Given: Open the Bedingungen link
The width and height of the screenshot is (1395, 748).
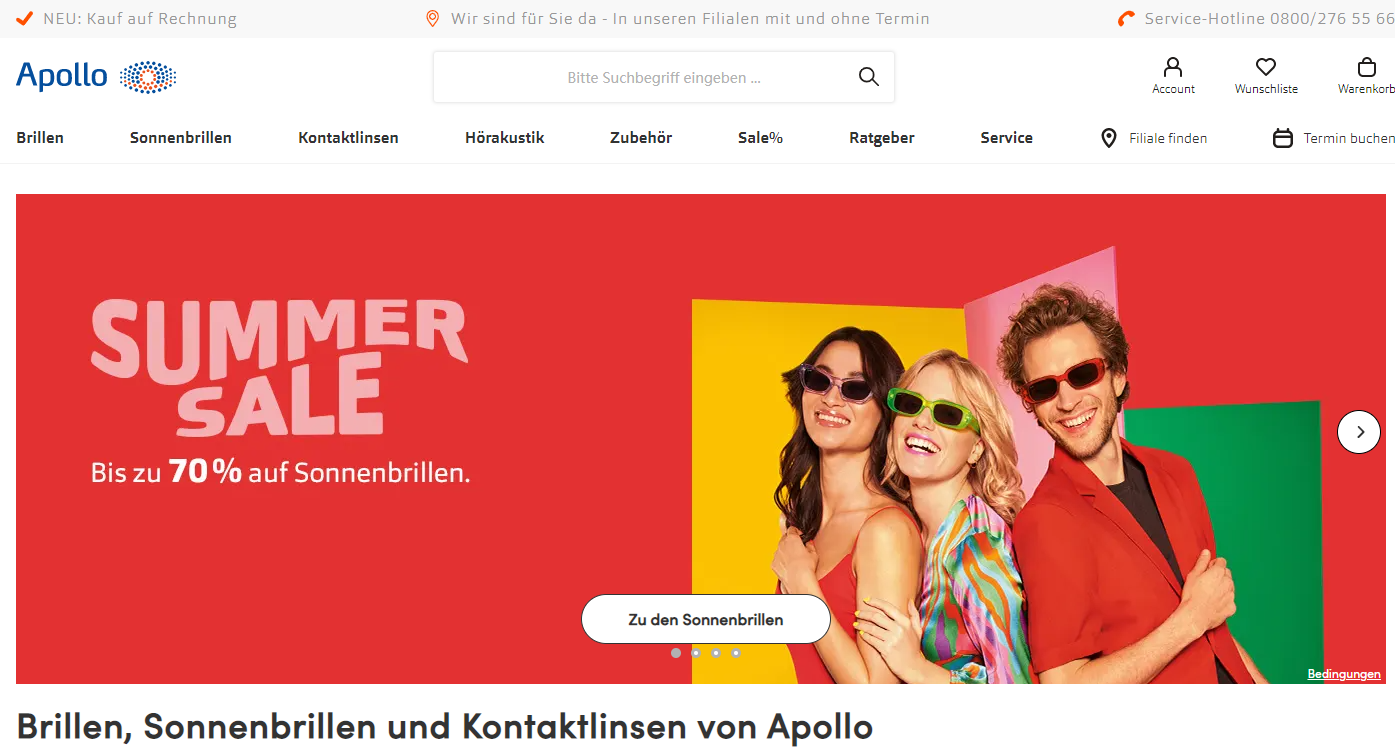Looking at the screenshot, I should pyautogui.click(x=1344, y=674).
